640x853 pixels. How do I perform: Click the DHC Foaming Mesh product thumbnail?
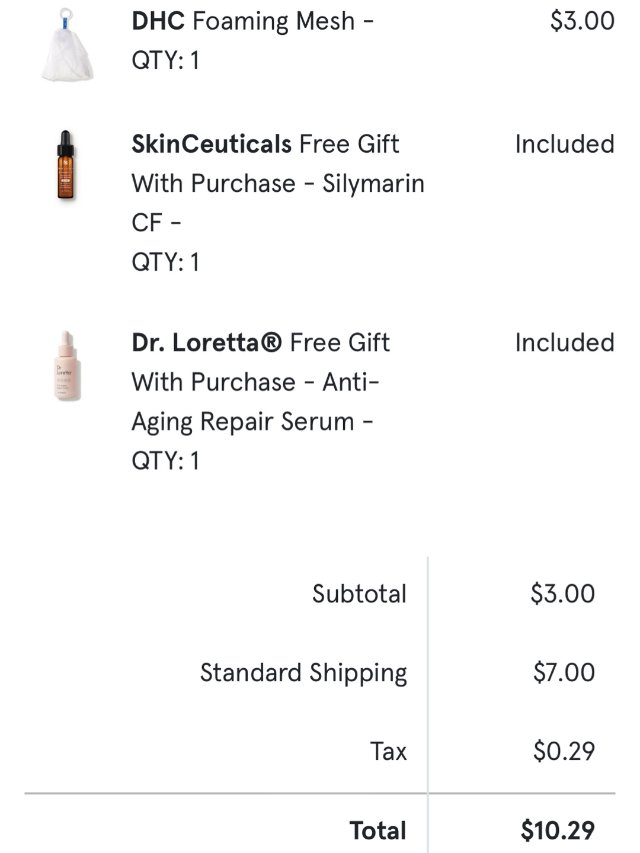[72, 47]
